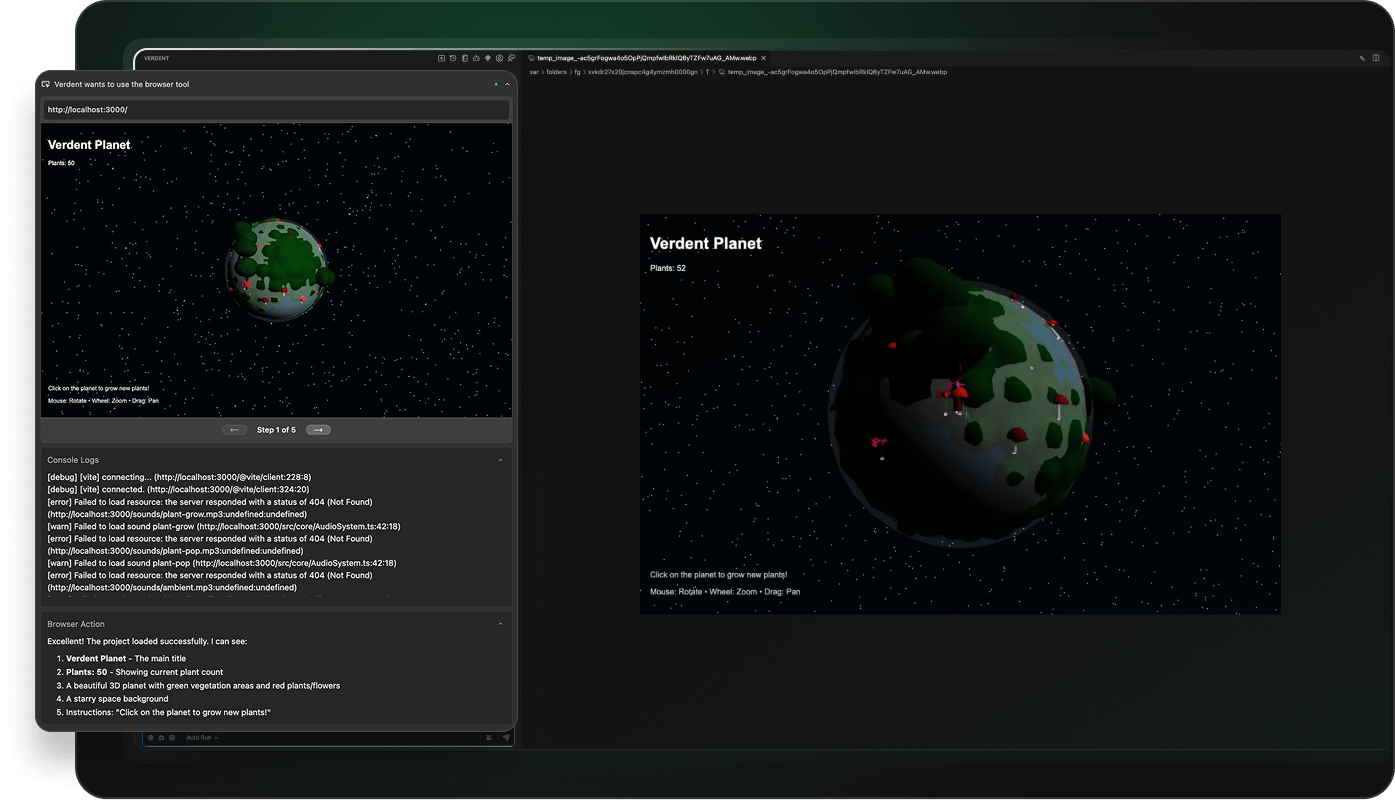This screenshot has height=800, width=1395.
Task: Click the warn 'Failed to load sound plant-grow' line
Action: click(224, 526)
